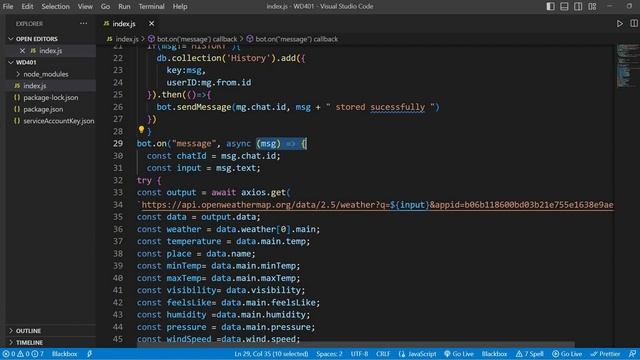Open the package-lock.json file
Image resolution: width=640 pixels, height=360 pixels.
tap(51, 98)
